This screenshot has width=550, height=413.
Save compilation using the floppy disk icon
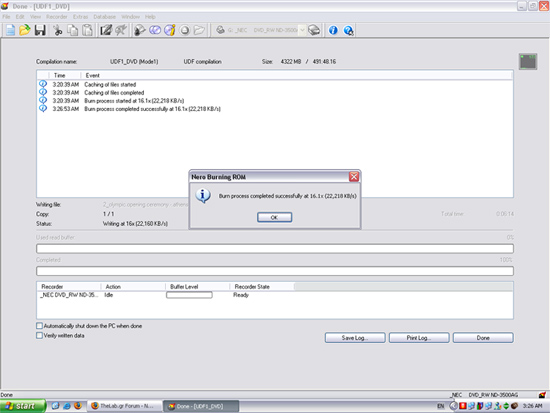point(40,30)
